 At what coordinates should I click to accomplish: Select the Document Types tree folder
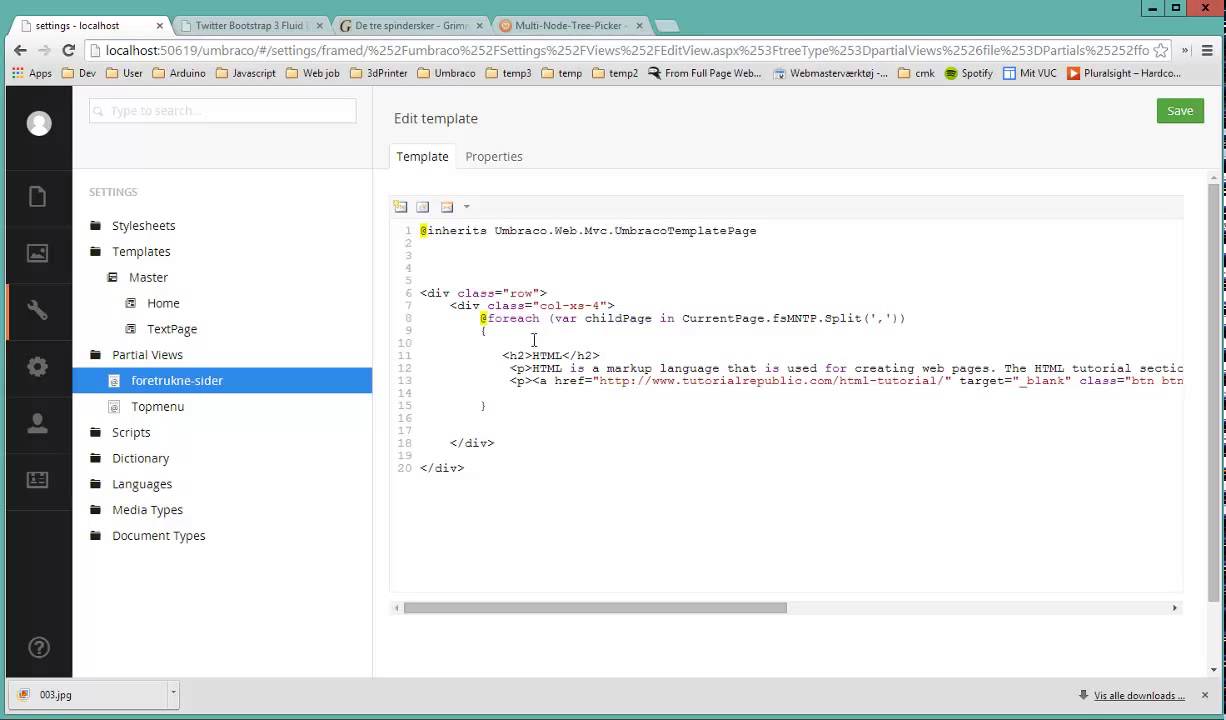point(158,536)
